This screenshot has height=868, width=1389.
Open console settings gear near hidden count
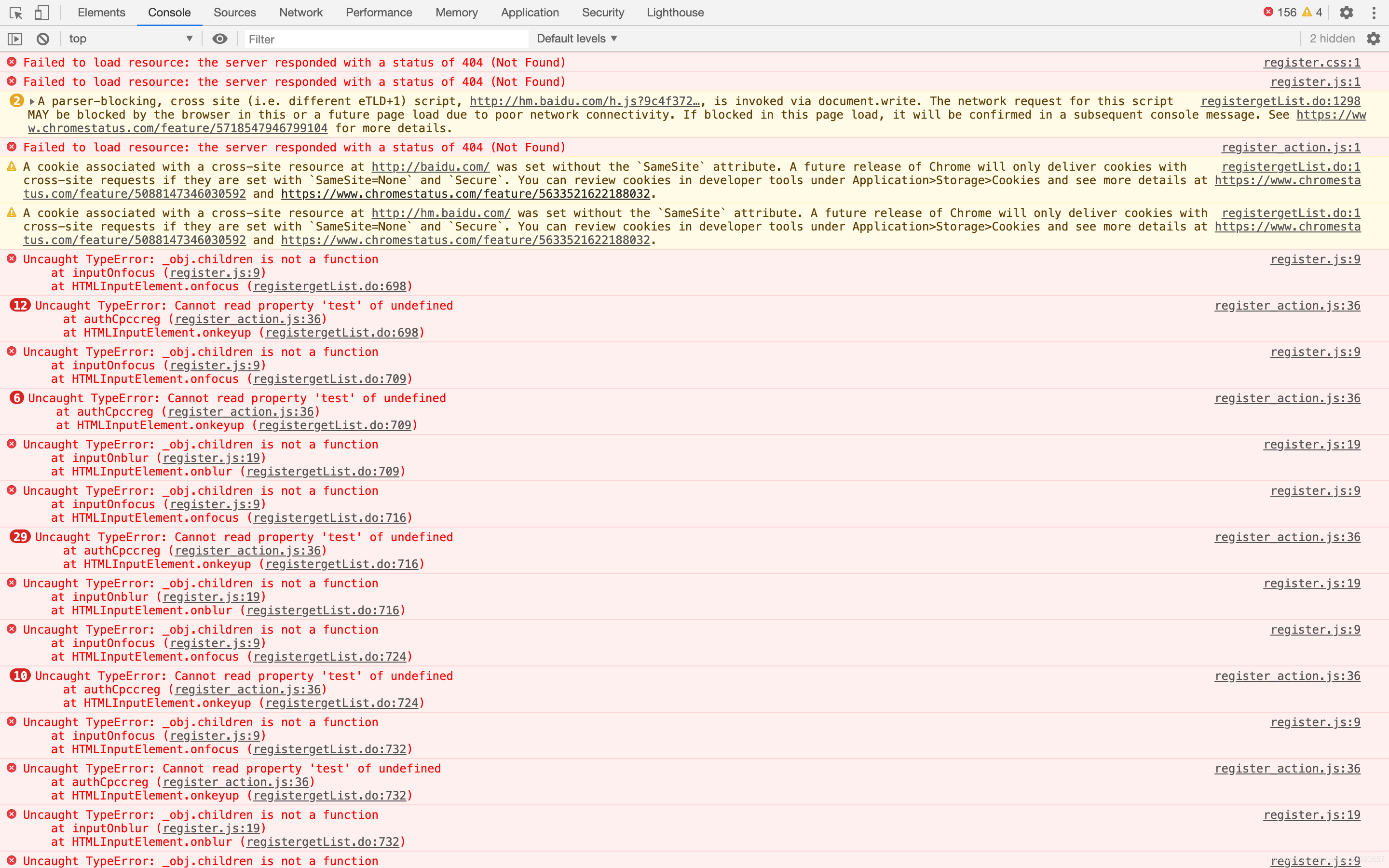1374,39
